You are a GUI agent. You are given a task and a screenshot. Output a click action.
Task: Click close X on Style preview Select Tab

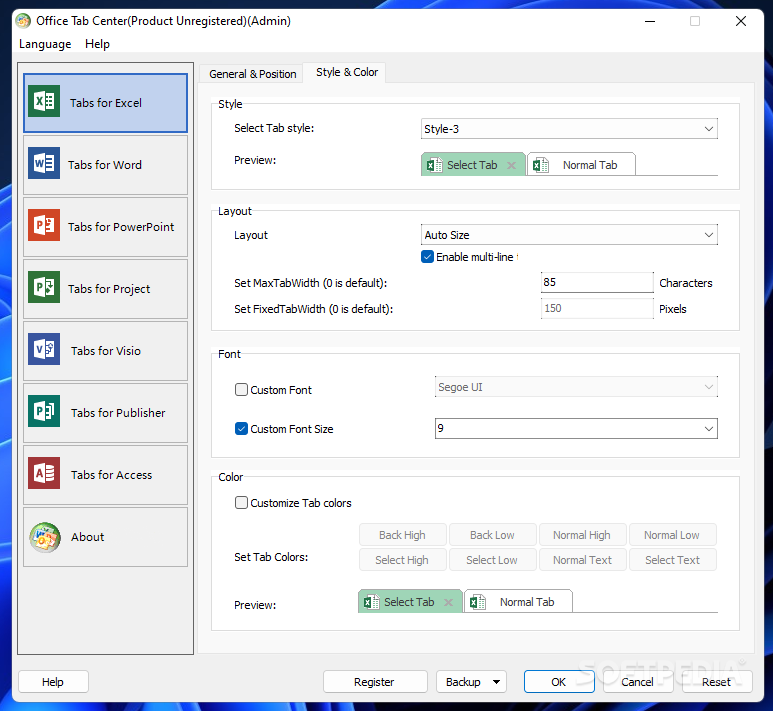(x=512, y=165)
